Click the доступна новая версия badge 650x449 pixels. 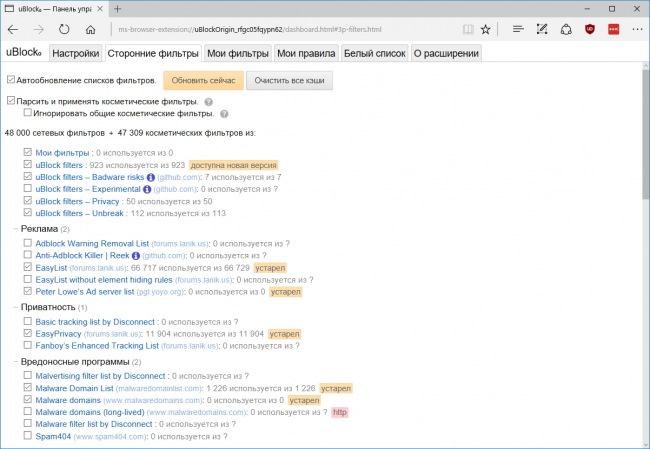point(233,165)
